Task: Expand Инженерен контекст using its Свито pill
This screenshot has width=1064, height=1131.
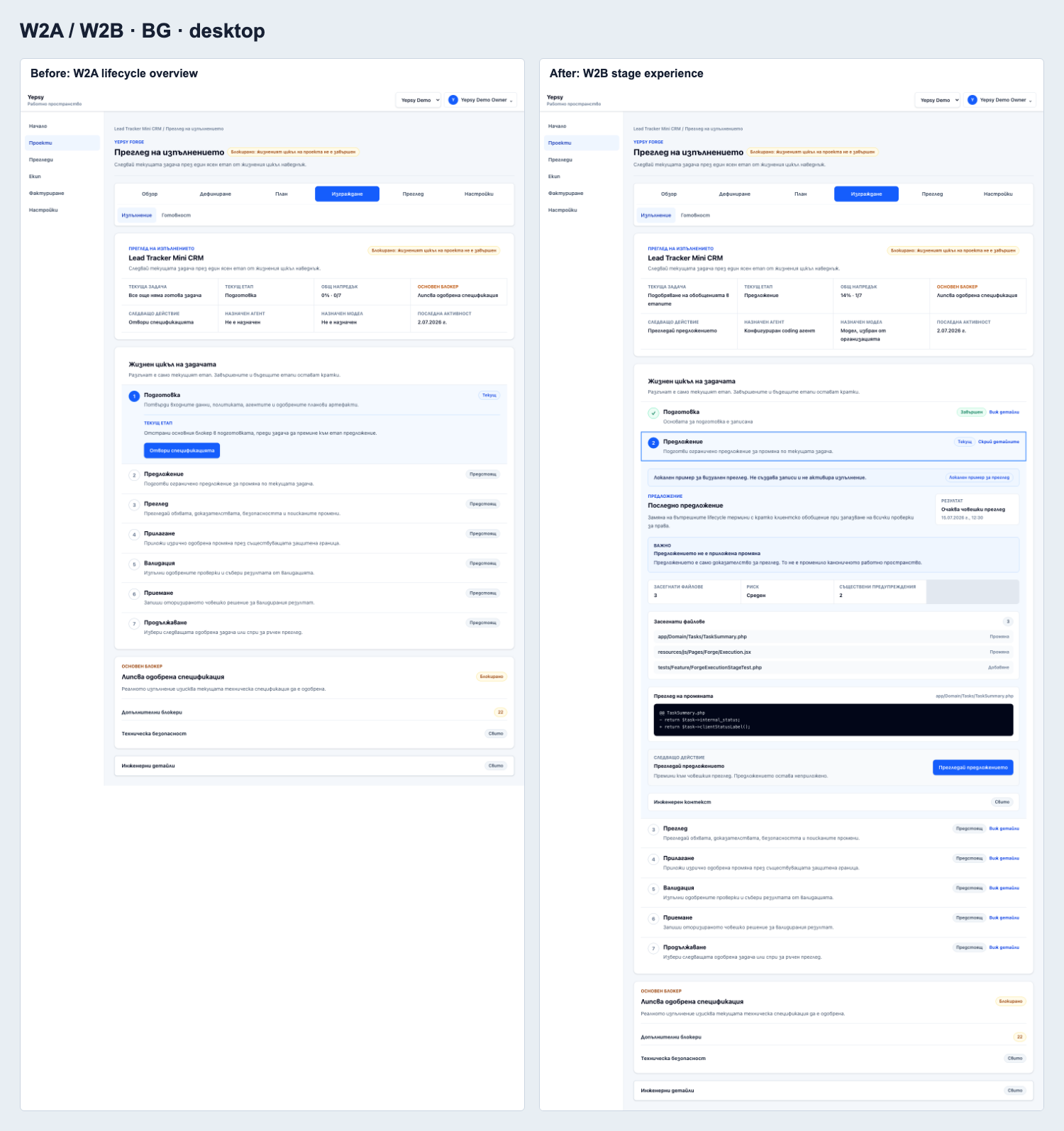Action: pos(1002,802)
